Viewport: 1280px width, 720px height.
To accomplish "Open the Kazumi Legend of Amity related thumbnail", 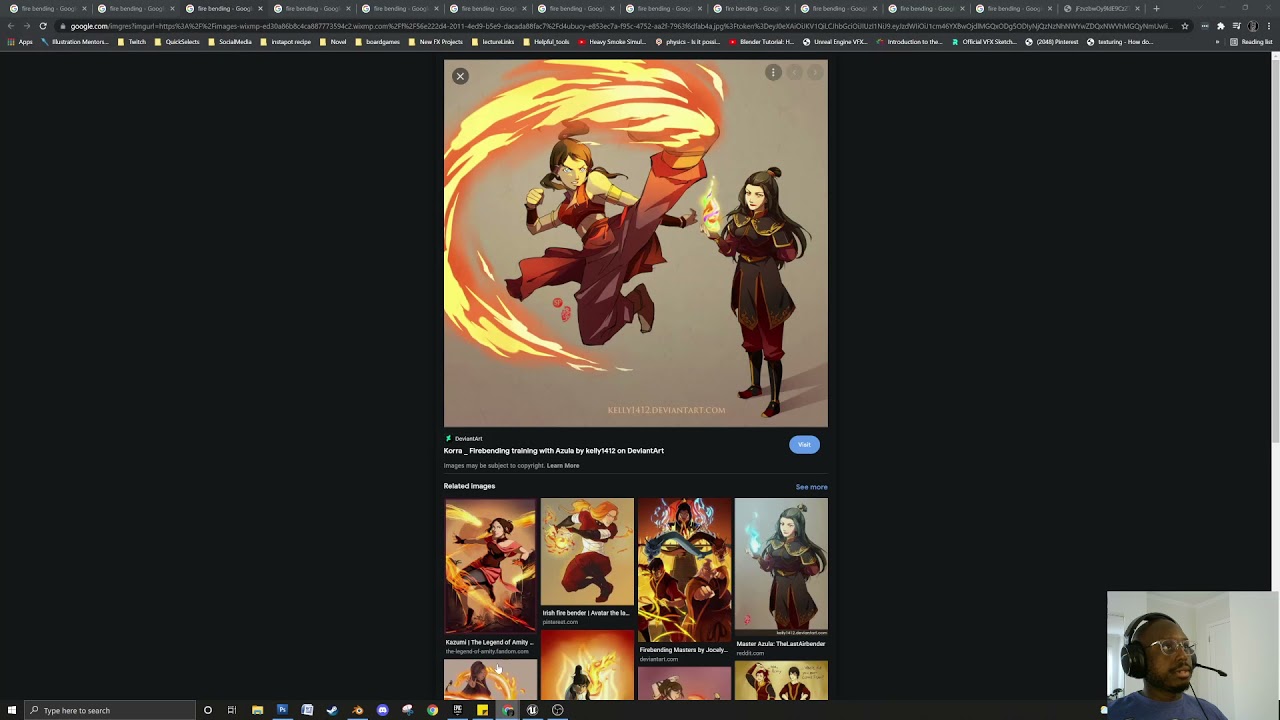I will 490,567.
